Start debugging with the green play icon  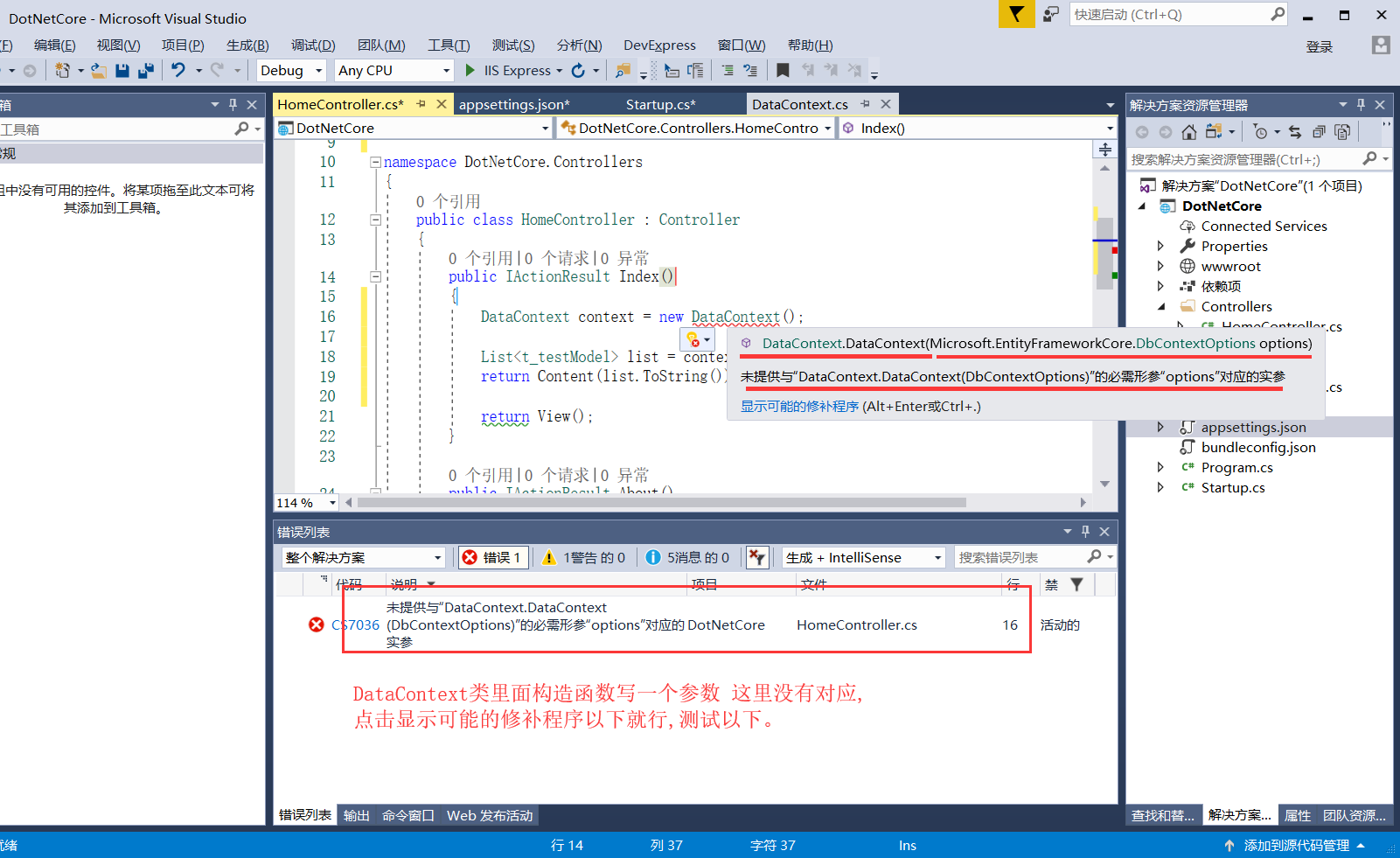tap(470, 70)
